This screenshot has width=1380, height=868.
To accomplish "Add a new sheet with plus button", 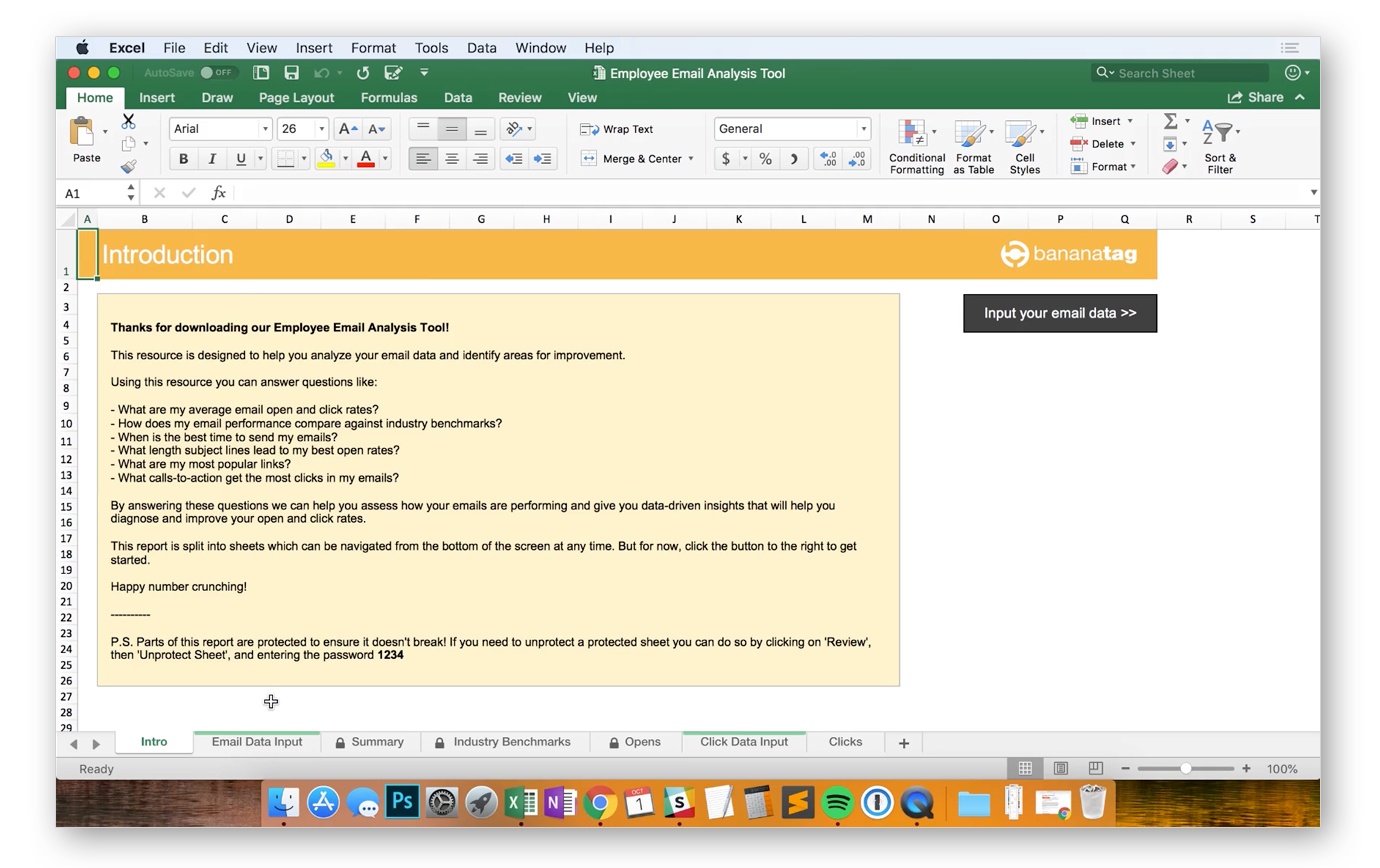I will coord(904,743).
